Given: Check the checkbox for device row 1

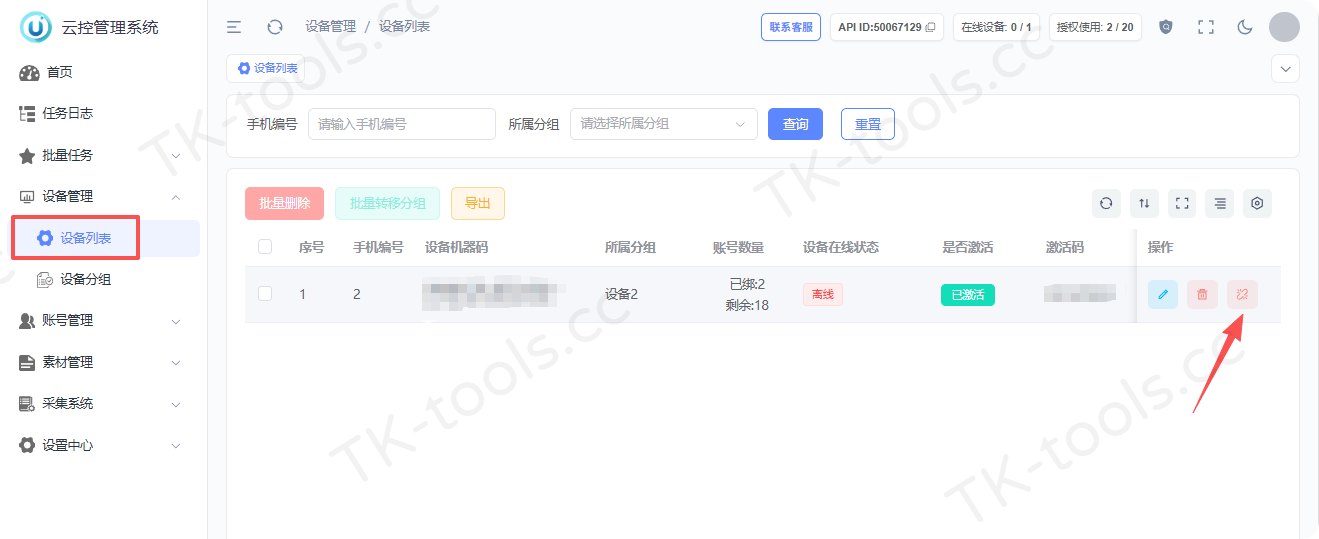Looking at the screenshot, I should pyautogui.click(x=265, y=294).
